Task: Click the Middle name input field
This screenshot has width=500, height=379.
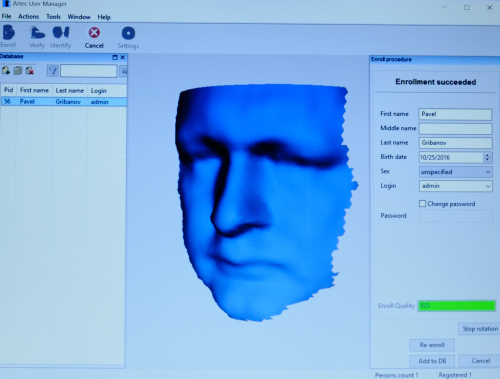Action: (455, 128)
